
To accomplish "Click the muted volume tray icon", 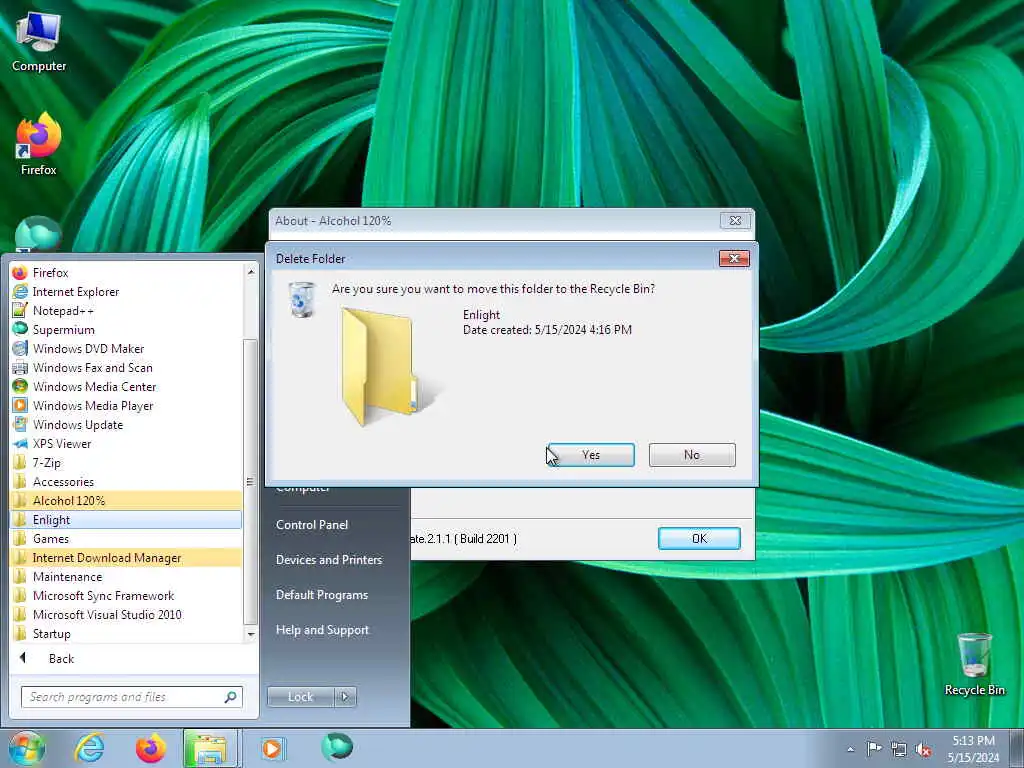I will coord(923,750).
